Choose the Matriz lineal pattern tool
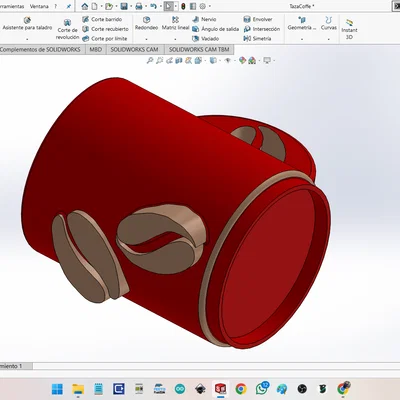Screen dimensions: 400x400 (x=175, y=24)
